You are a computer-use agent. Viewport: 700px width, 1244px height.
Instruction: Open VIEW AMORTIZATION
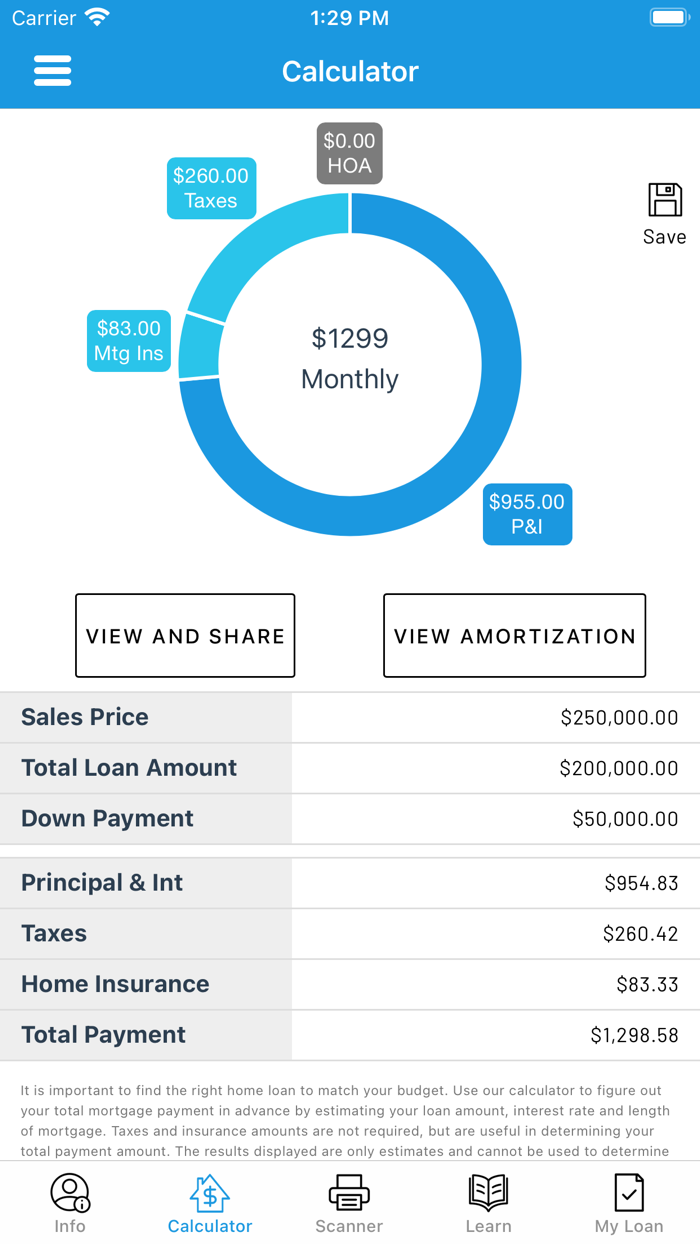coord(514,636)
